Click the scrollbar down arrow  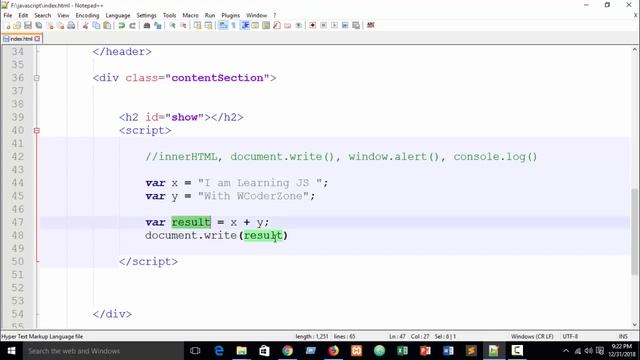point(635,325)
